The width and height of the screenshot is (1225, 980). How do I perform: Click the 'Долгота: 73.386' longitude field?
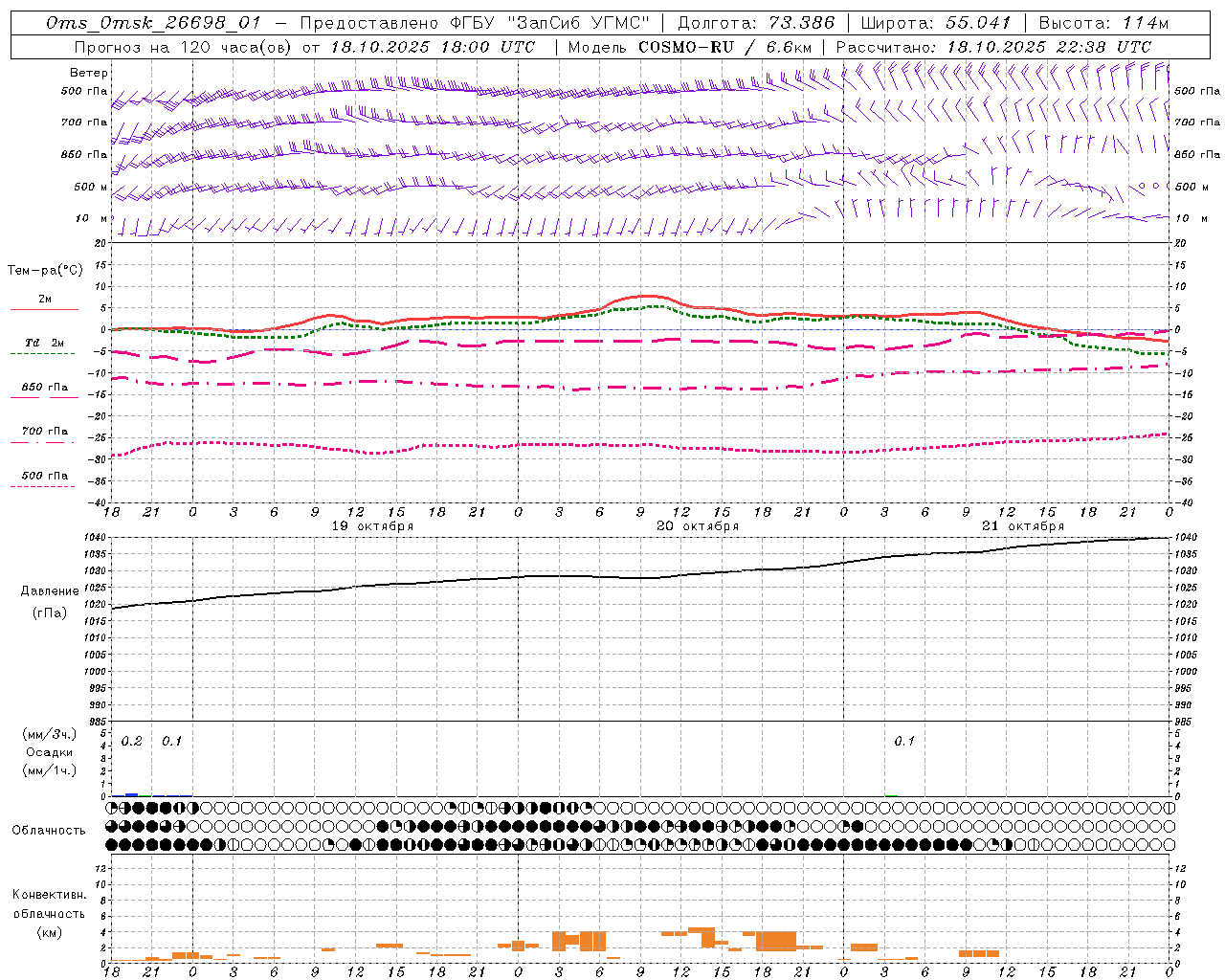[756, 23]
